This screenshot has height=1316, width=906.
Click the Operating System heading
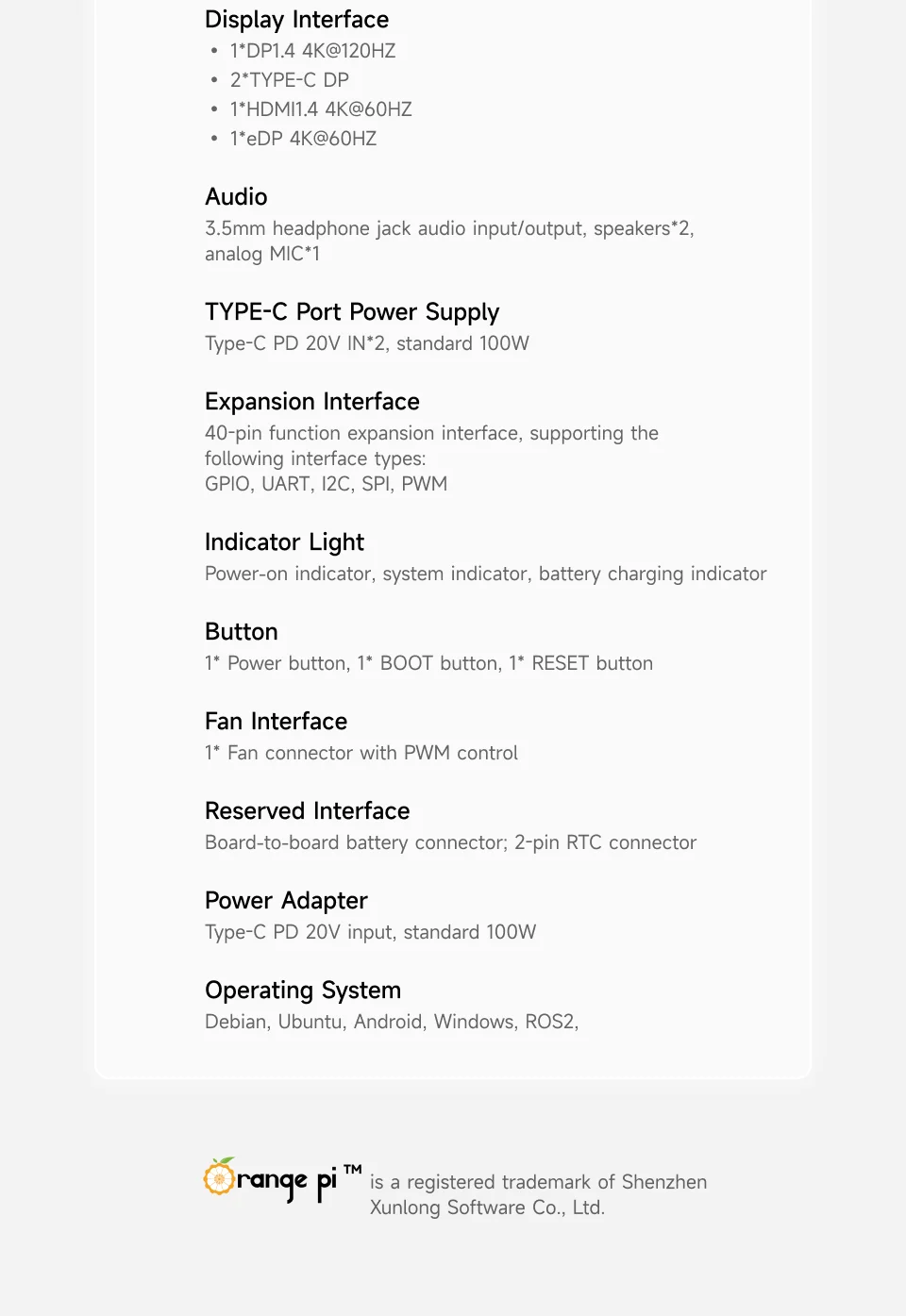tap(303, 991)
